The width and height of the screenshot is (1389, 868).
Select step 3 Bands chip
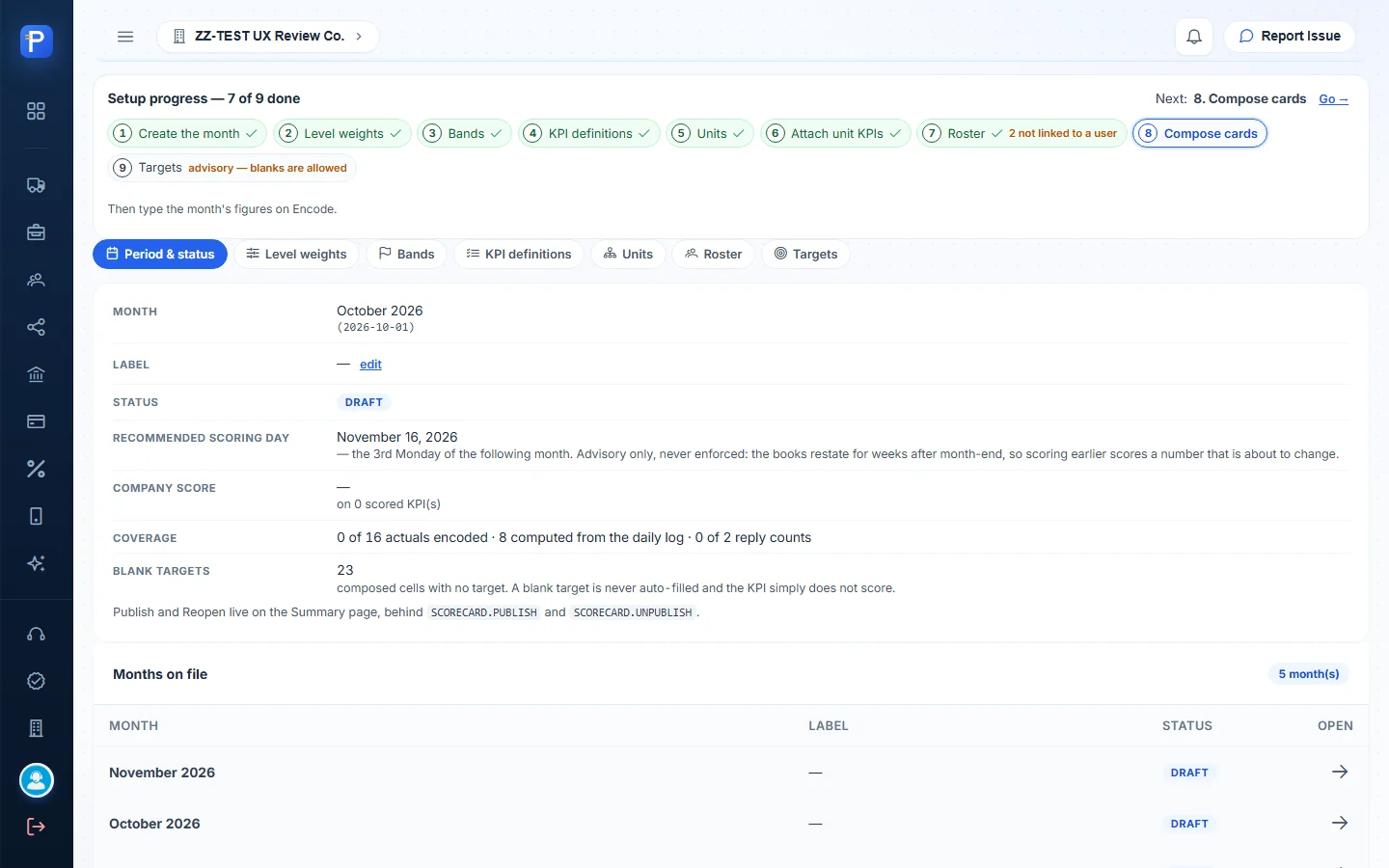(465, 133)
